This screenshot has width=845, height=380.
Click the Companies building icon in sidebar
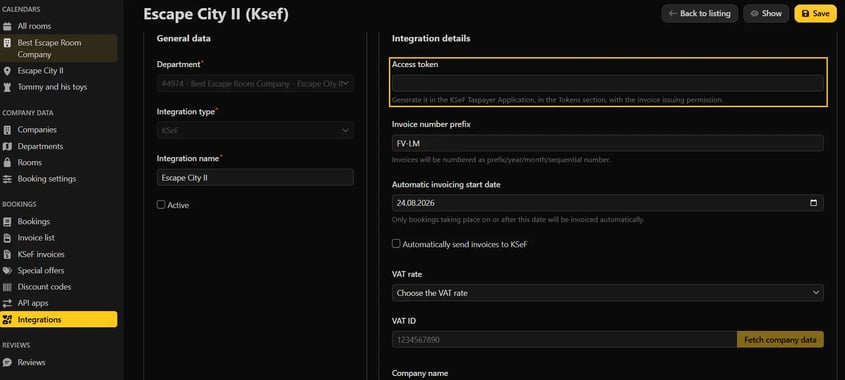(8, 130)
